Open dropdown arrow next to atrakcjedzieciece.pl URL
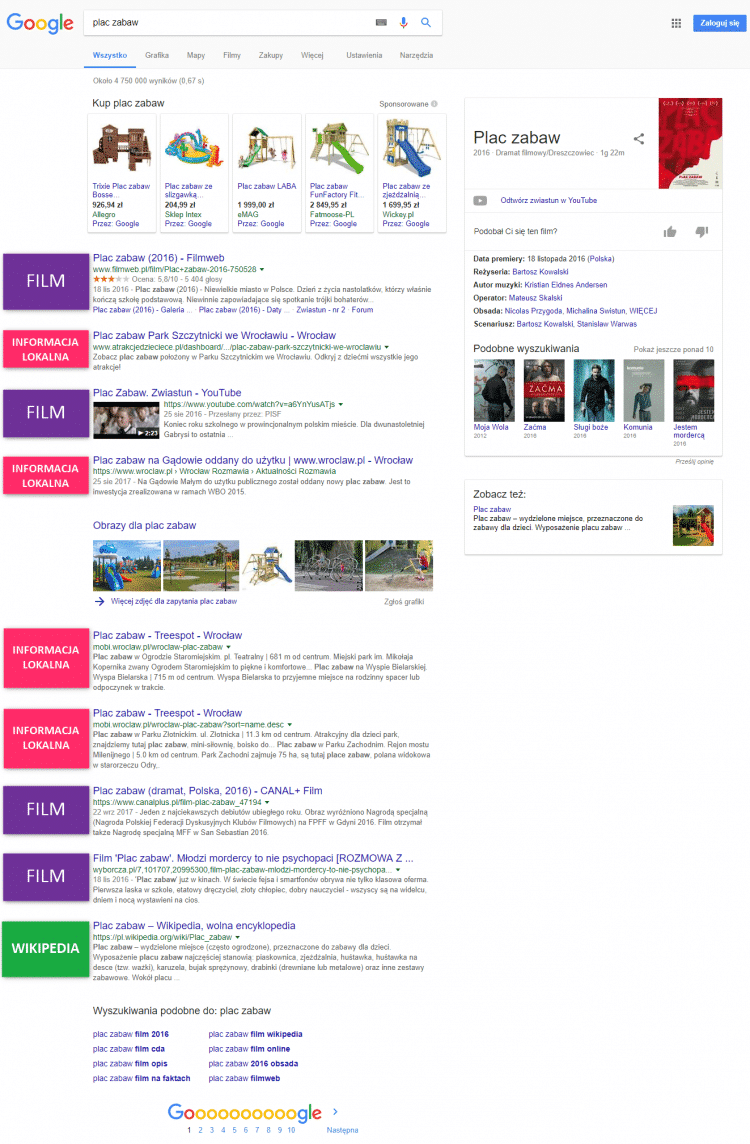 click(x=387, y=347)
